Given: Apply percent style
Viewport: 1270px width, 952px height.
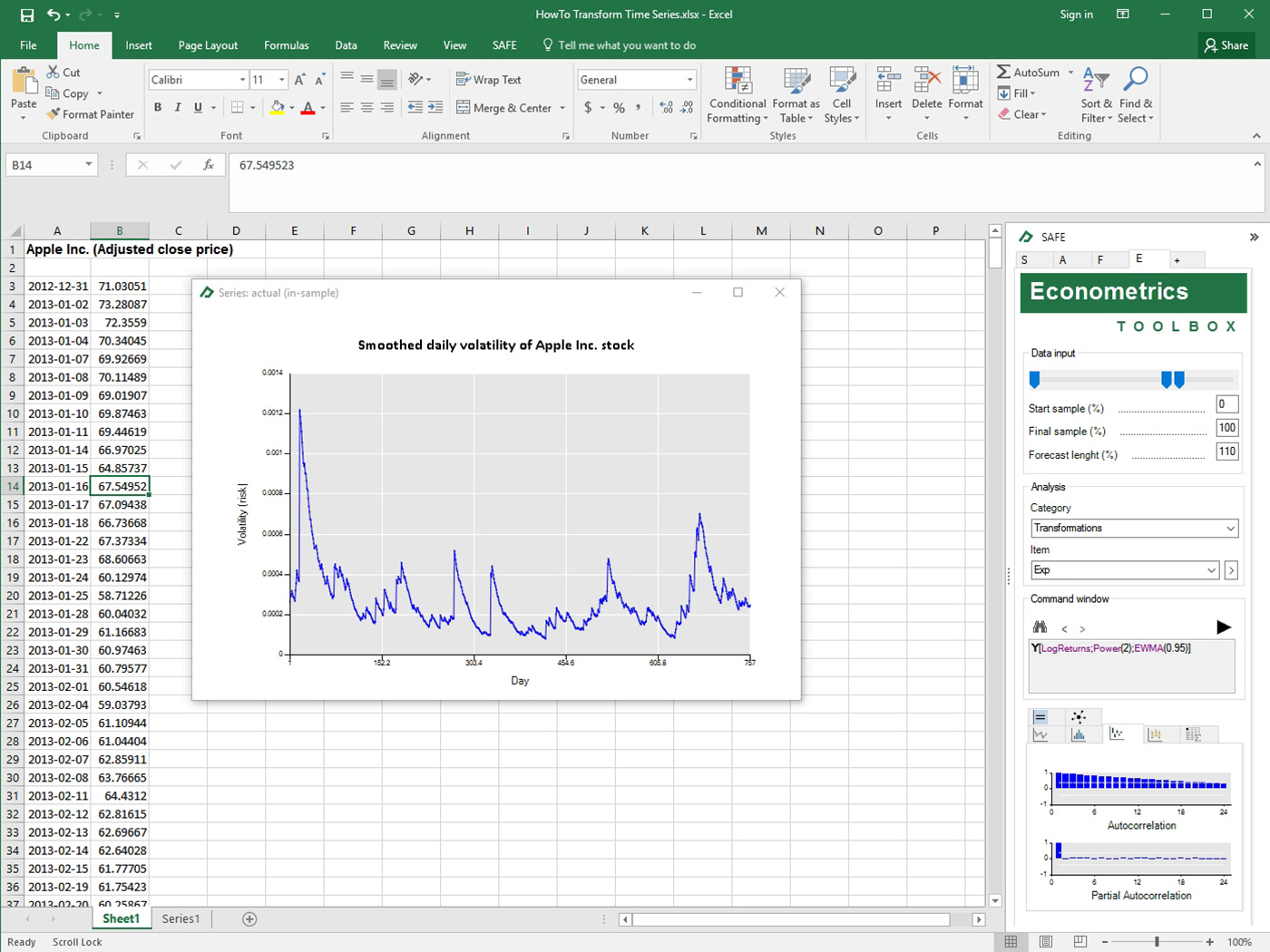Looking at the screenshot, I should (x=619, y=108).
